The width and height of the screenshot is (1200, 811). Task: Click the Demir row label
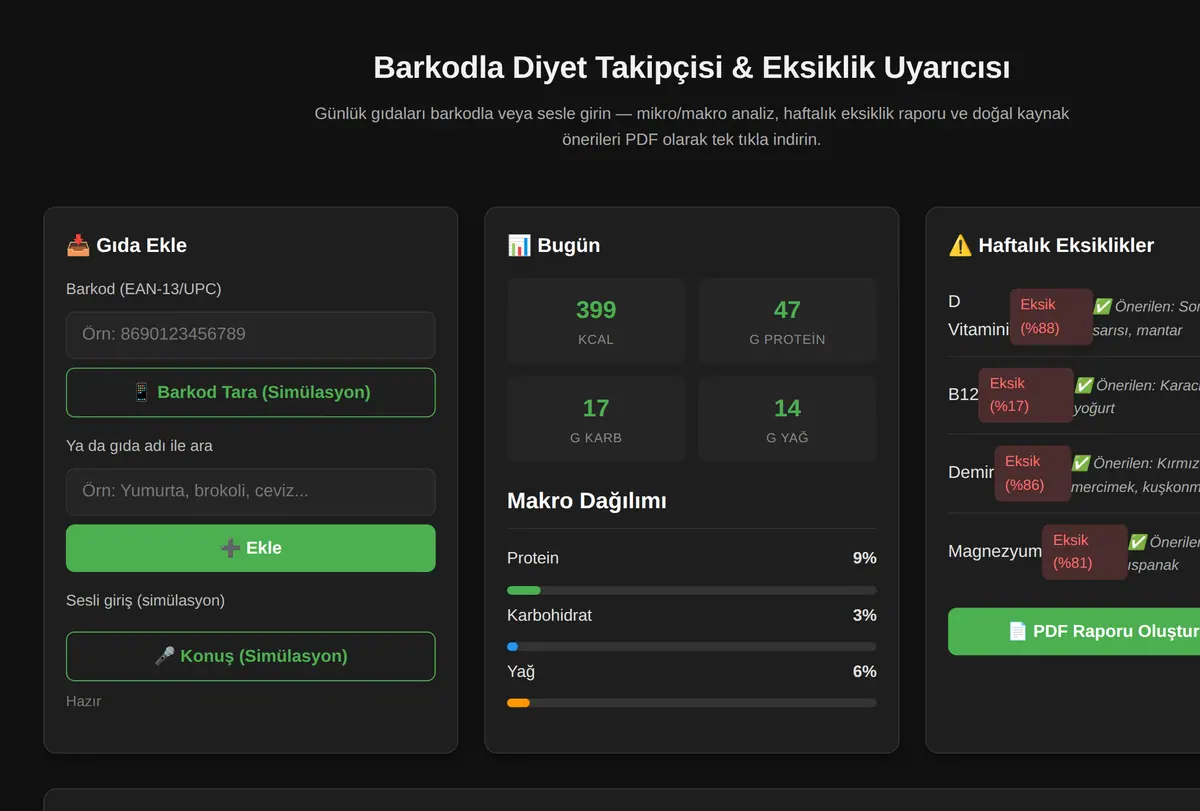(971, 472)
